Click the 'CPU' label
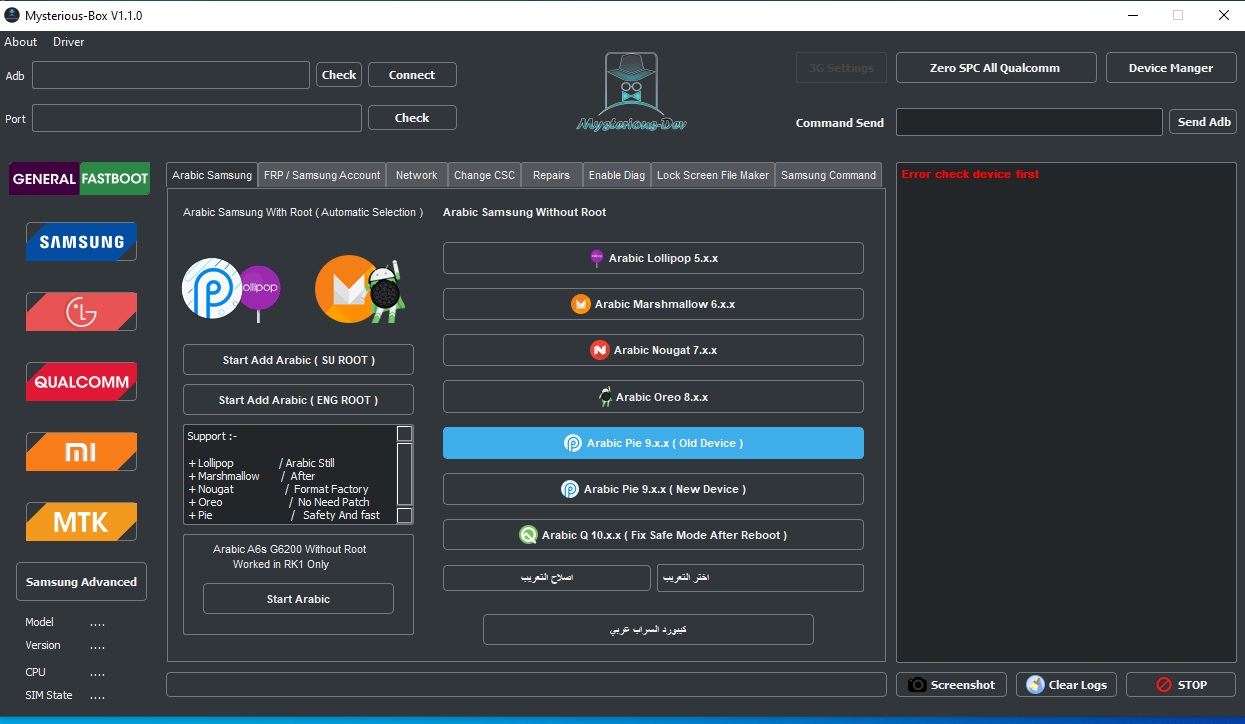Viewport: 1245px width, 724px height. click(x=36, y=672)
